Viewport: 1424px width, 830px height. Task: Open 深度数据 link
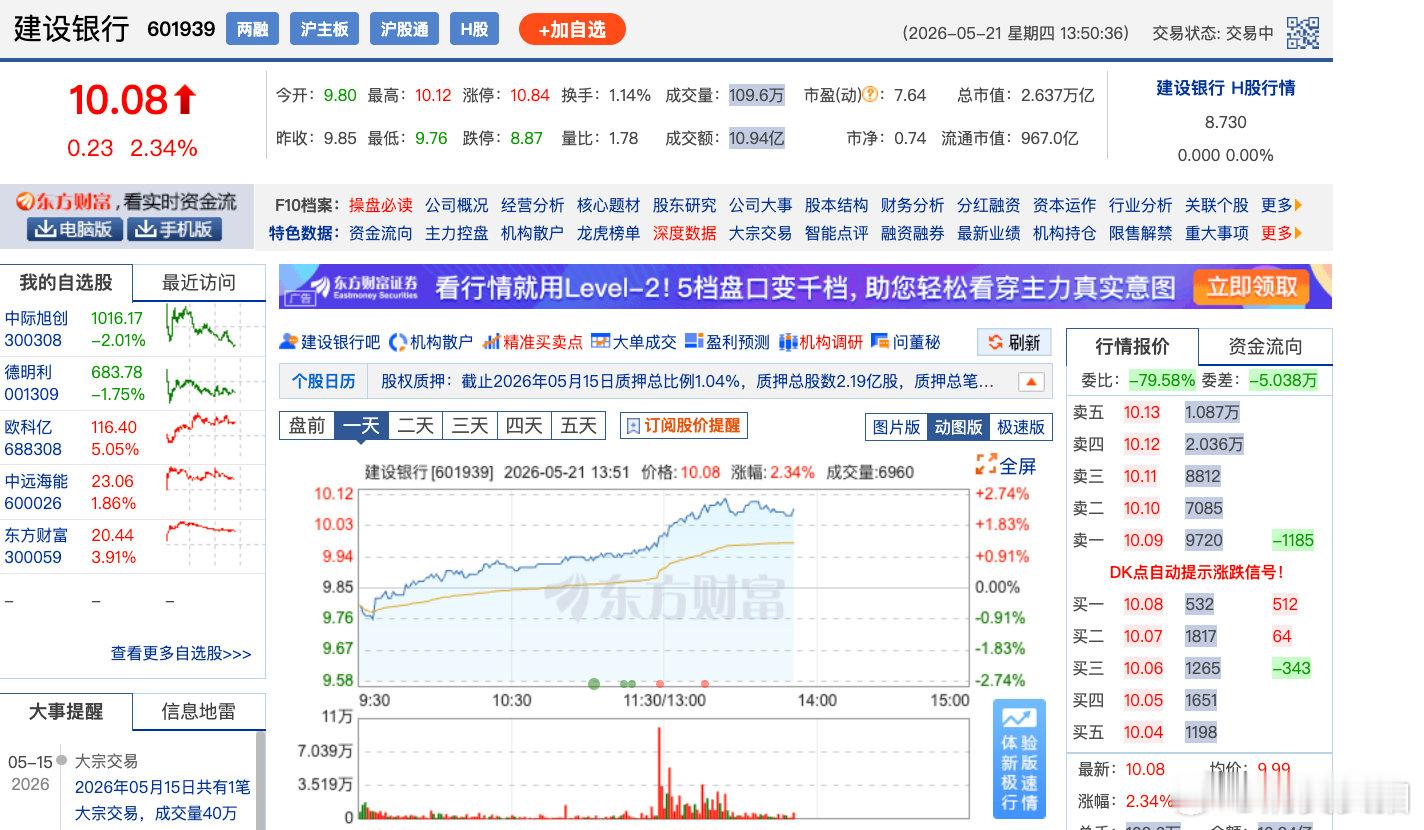point(684,233)
